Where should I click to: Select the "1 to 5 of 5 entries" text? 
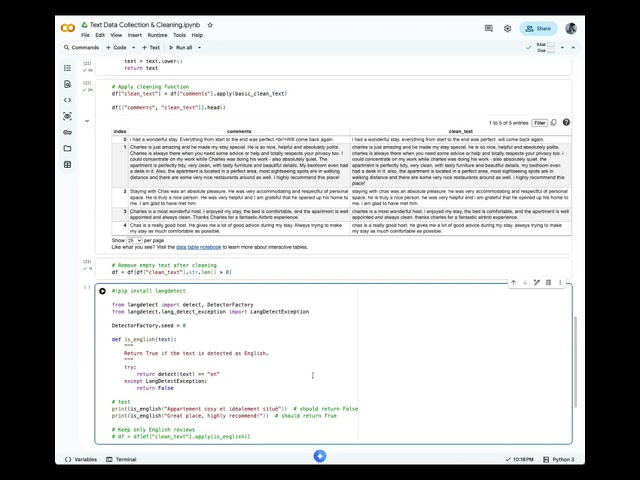(509, 123)
